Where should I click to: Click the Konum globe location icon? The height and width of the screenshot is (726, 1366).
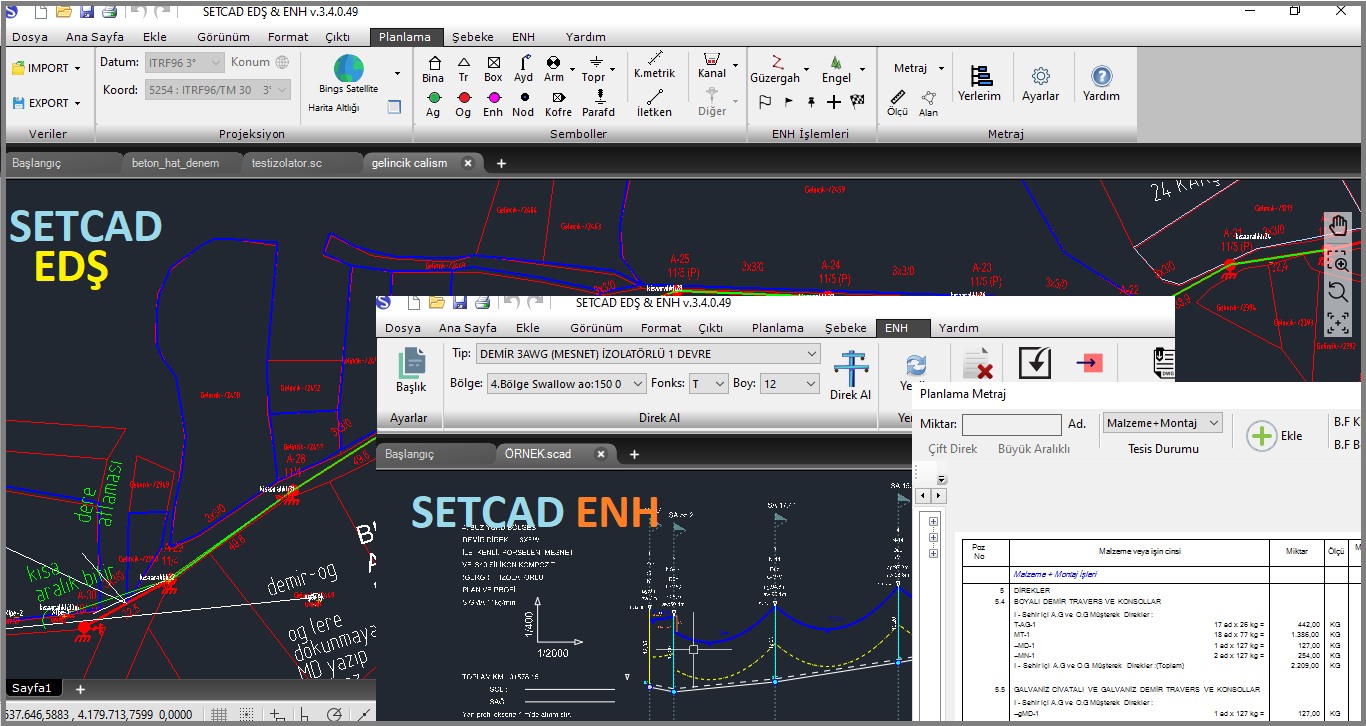click(283, 62)
